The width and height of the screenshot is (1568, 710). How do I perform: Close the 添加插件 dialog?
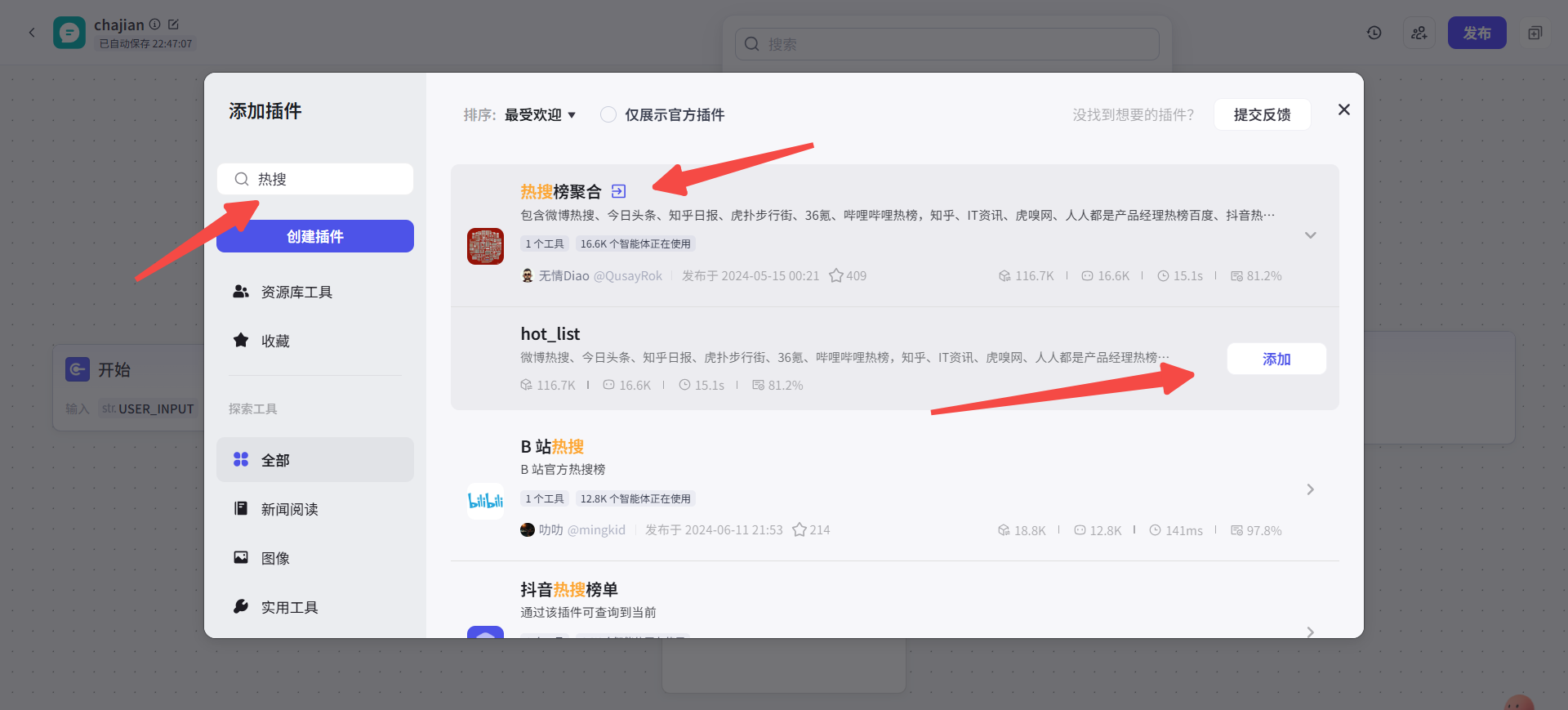(1344, 109)
